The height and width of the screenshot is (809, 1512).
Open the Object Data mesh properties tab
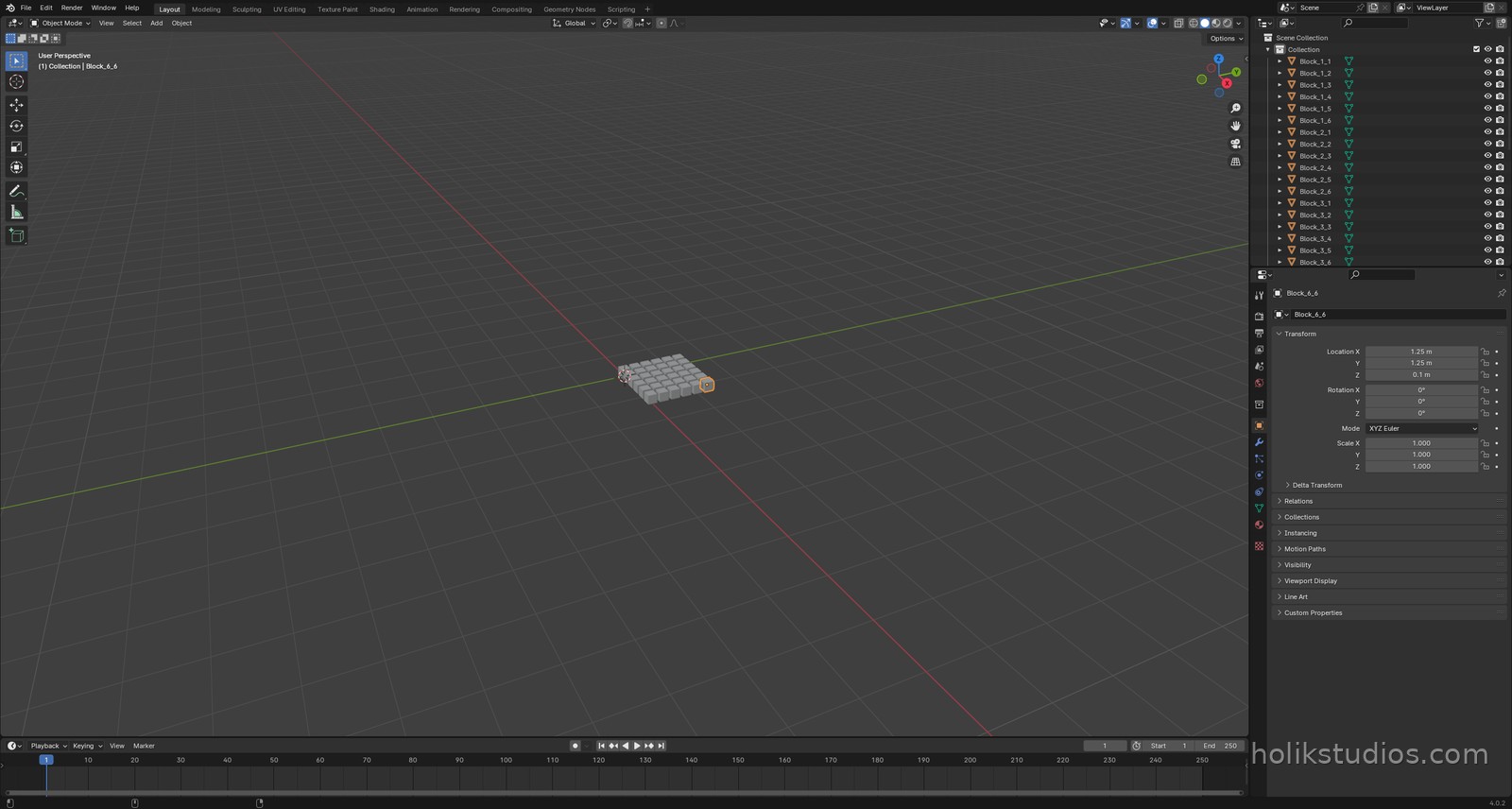click(x=1259, y=508)
